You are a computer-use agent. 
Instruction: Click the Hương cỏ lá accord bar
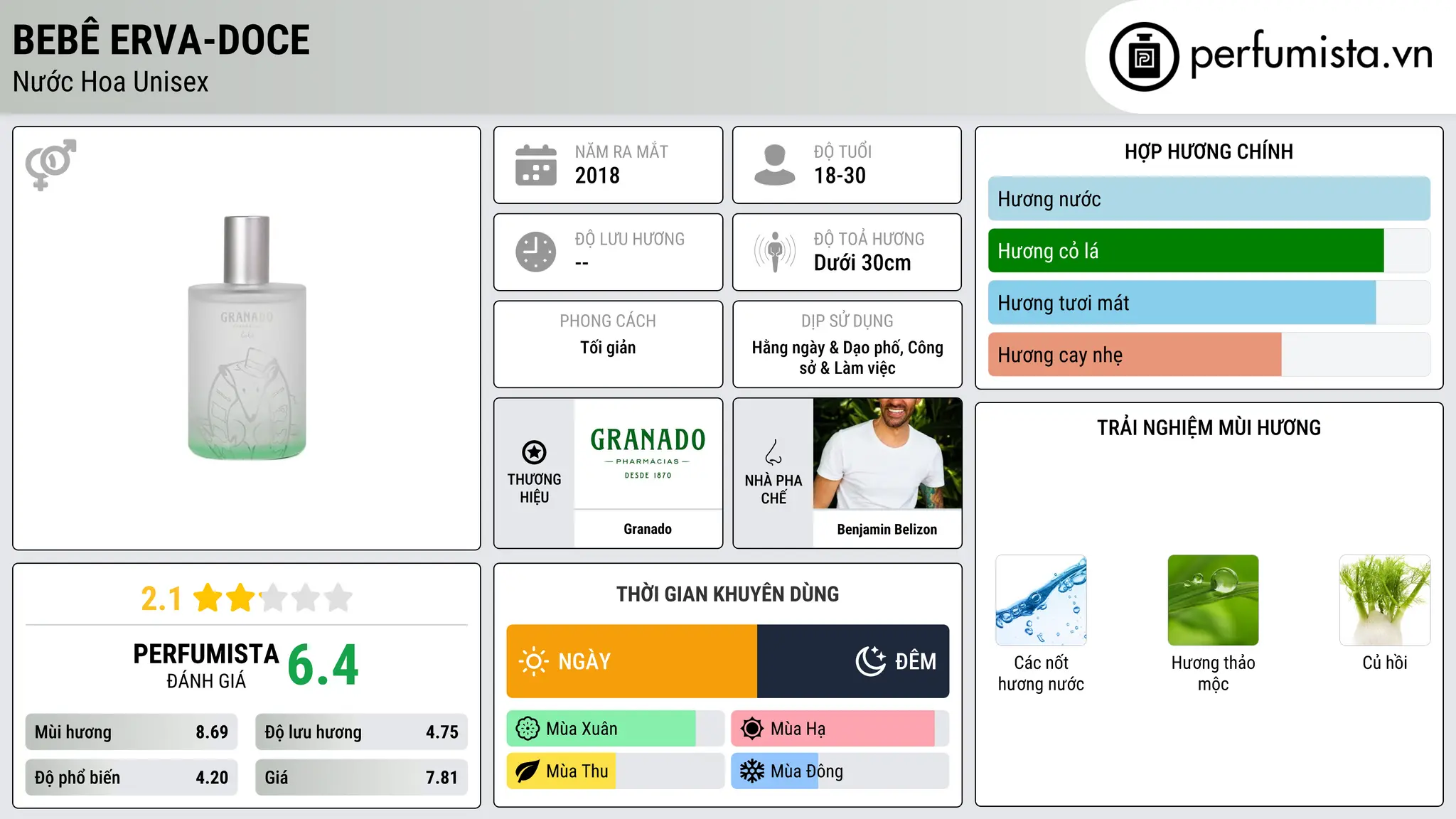(x=1209, y=251)
